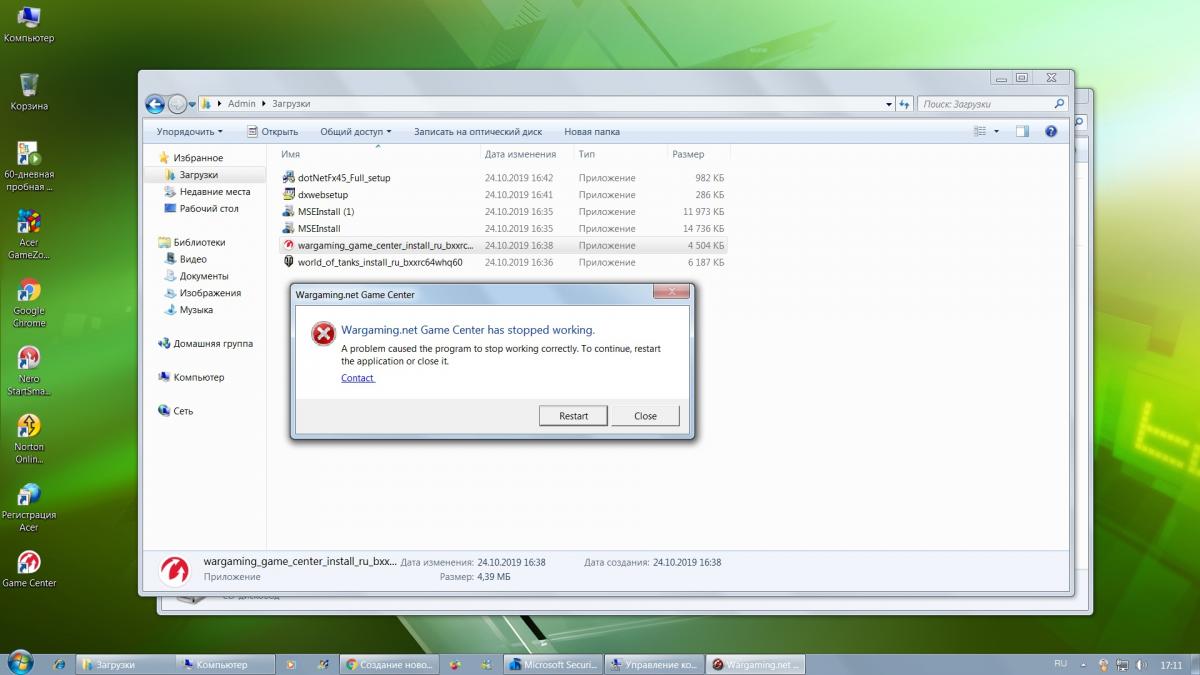Select Недавние места in navigation pane
The width and height of the screenshot is (1200, 675).
pos(215,192)
